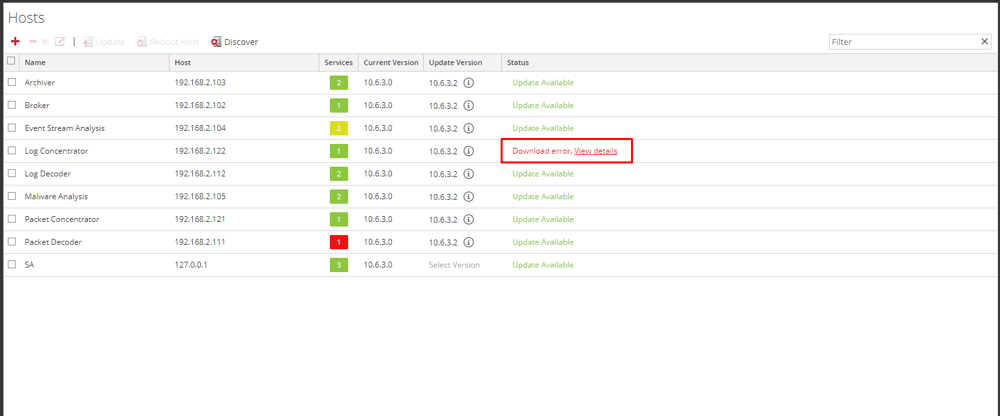Check the Malware Analysis row checkbox
This screenshot has height=416, width=1000.
click(11, 196)
